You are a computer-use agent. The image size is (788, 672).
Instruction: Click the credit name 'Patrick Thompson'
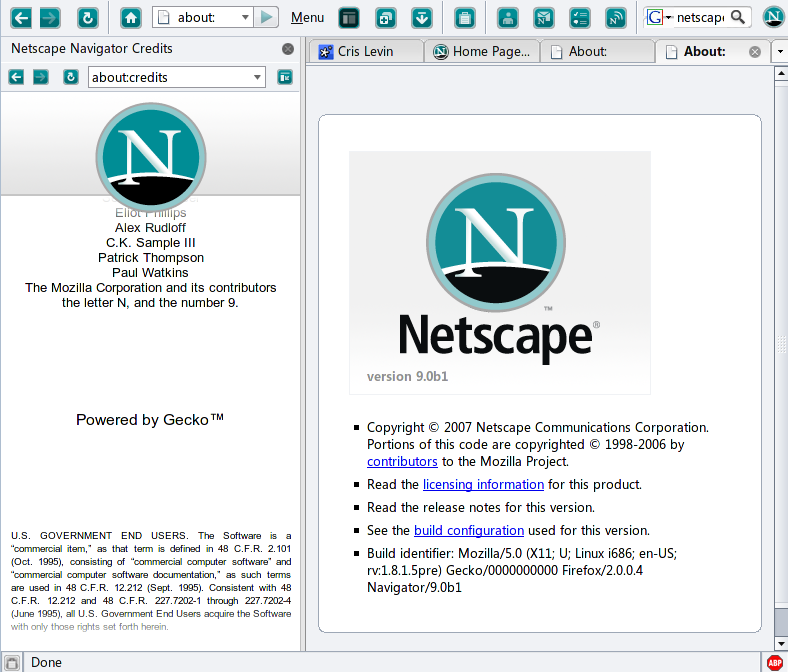[x=151, y=258]
